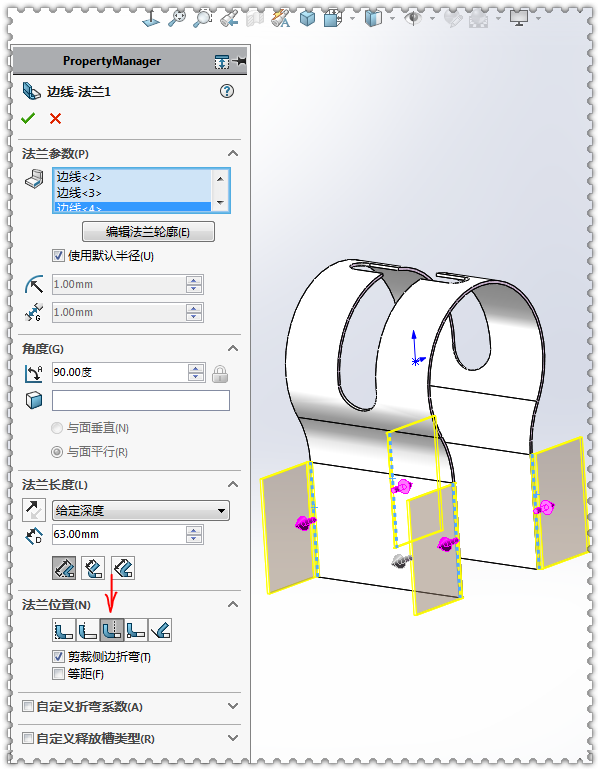
Task: Enable 自定义释放槽类型(R) checkbox
Action: 28,738
